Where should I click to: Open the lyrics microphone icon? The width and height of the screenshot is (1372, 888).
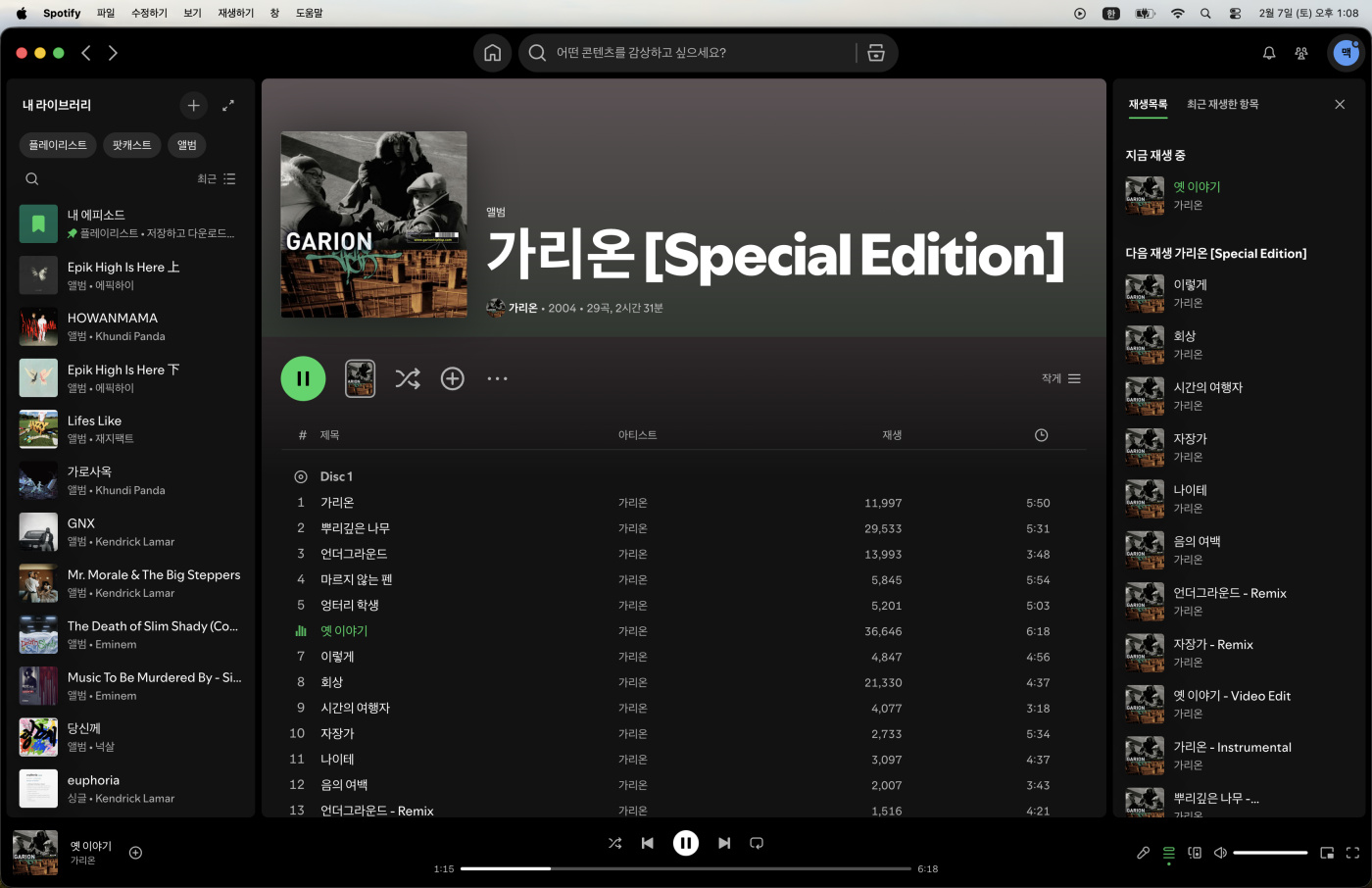pyautogui.click(x=1143, y=853)
